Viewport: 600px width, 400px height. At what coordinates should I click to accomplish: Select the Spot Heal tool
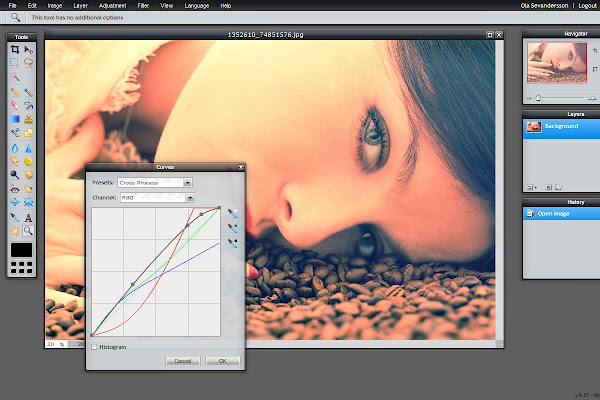coord(28,189)
